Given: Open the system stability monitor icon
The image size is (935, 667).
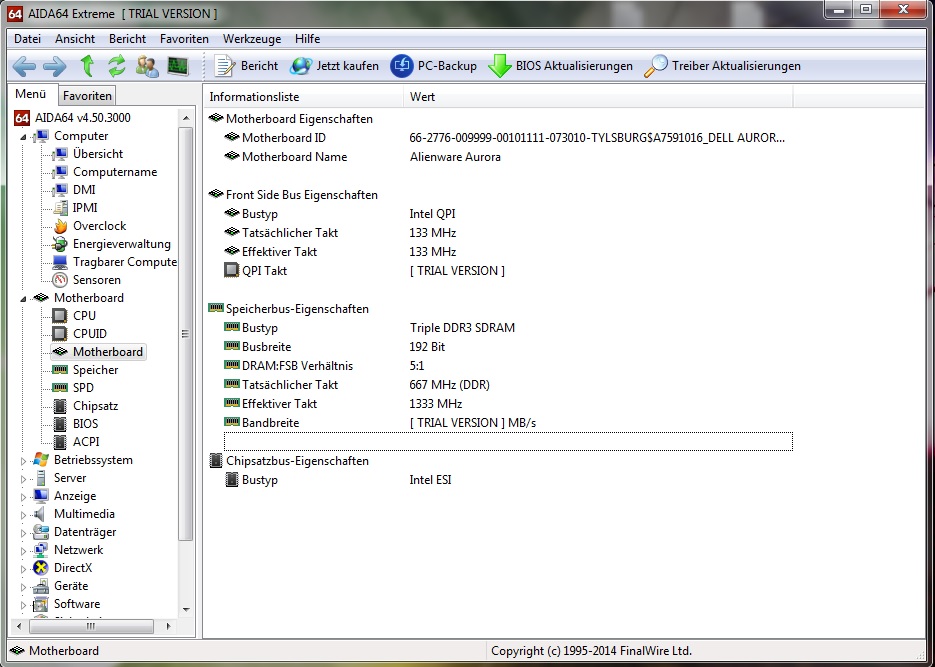Looking at the screenshot, I should [x=178, y=66].
